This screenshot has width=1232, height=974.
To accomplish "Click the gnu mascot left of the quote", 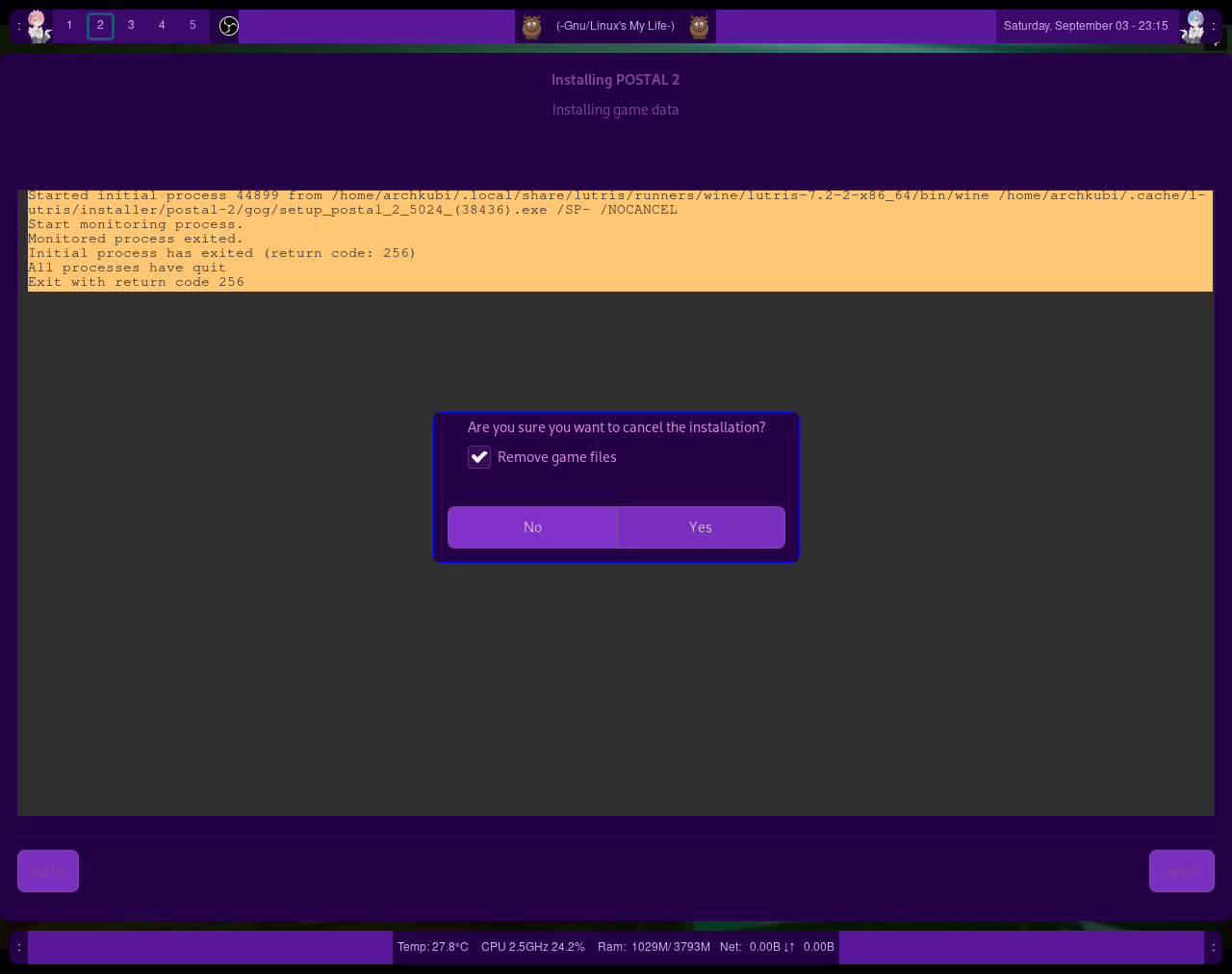I will [x=530, y=26].
